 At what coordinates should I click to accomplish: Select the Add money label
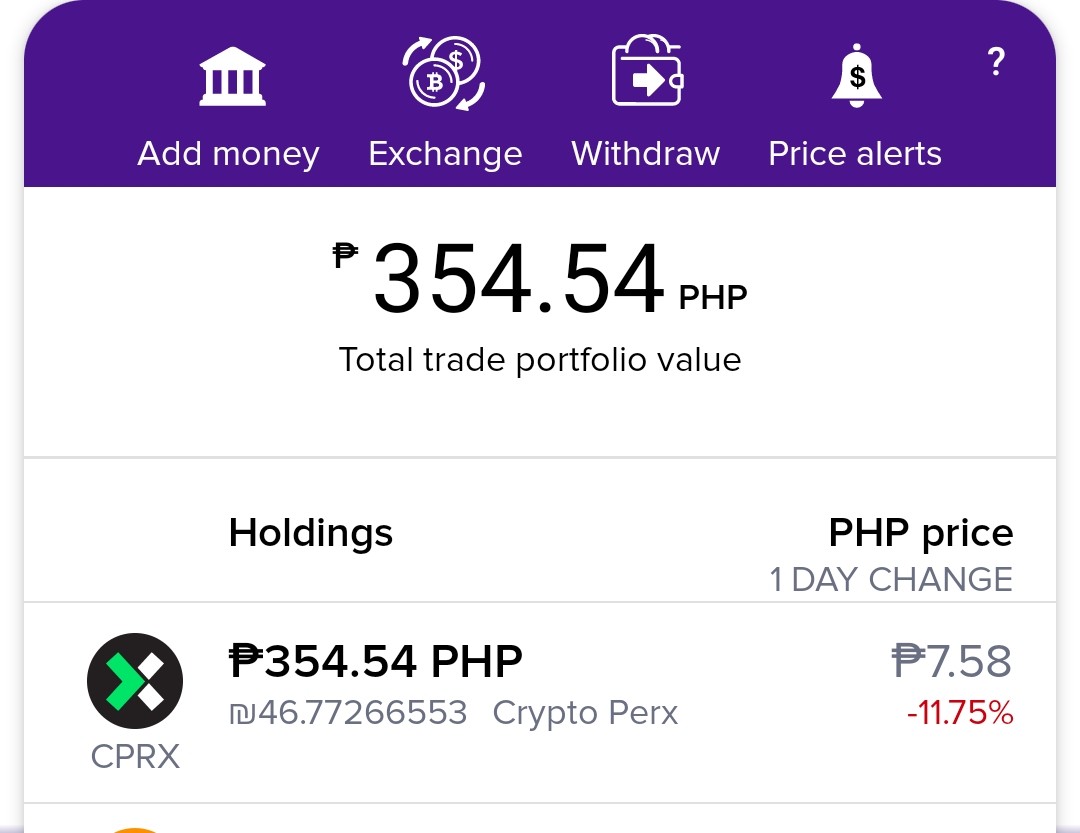(x=229, y=154)
